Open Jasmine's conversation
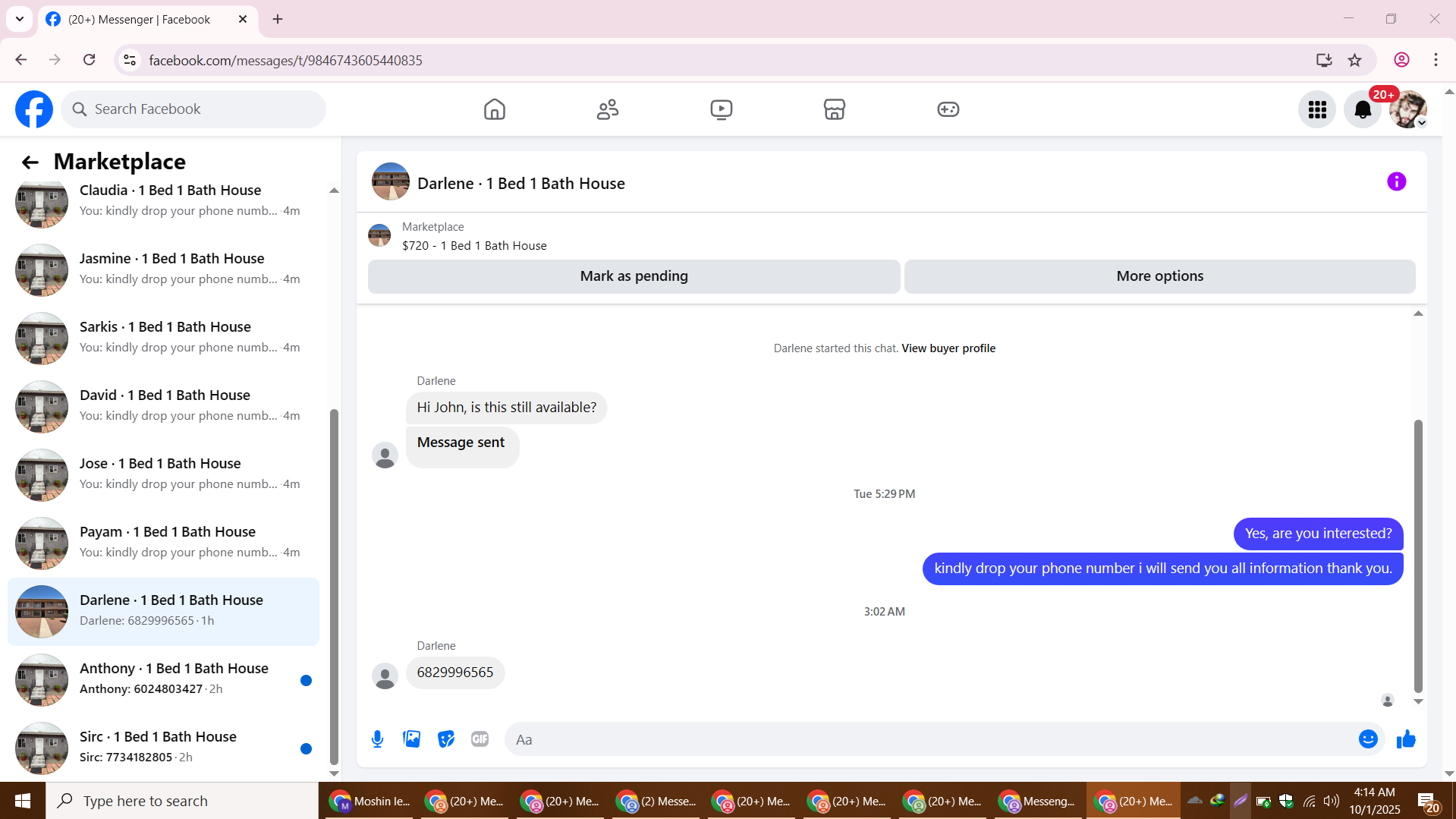 coord(163,270)
